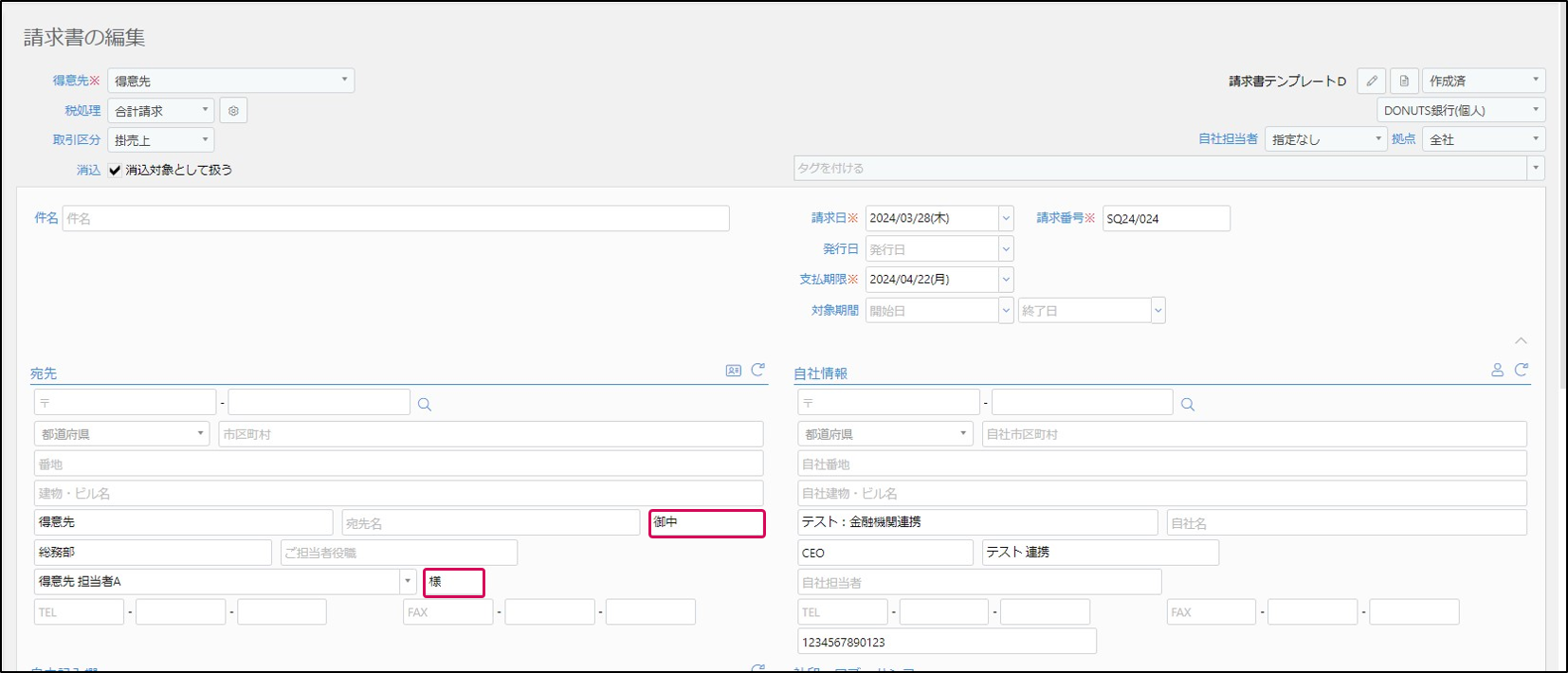Click the 自社担当者 label link

1228,139
